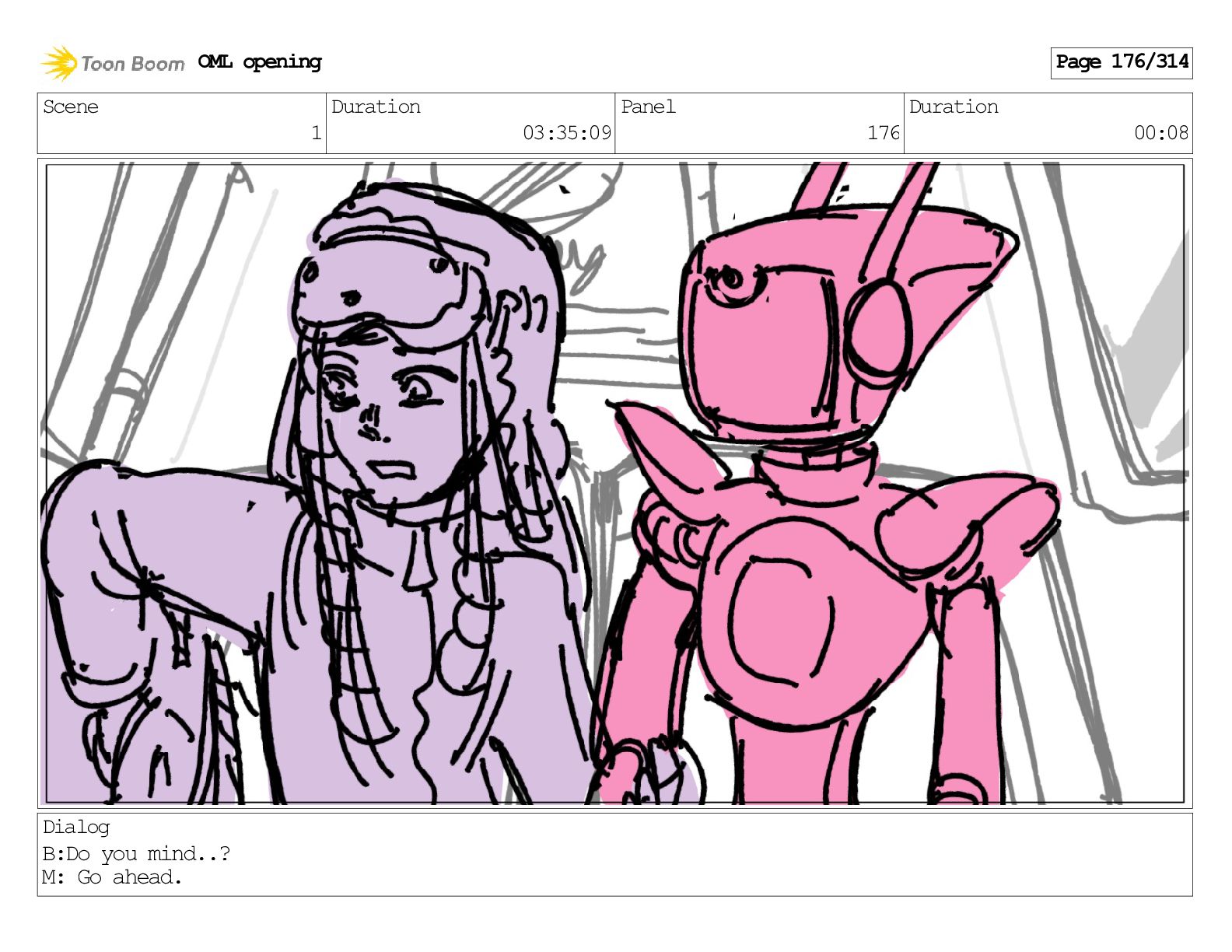1232x952 pixels.
Task: Click the 'Page 176/314' page indicator
Action: pos(1122,62)
